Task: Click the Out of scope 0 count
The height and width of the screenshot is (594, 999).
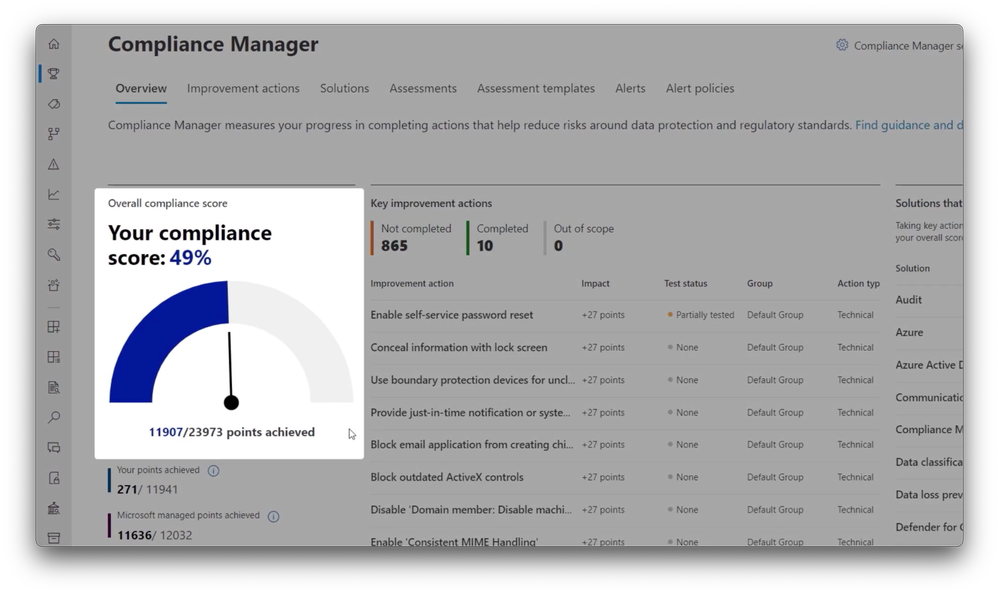Action: (558, 246)
